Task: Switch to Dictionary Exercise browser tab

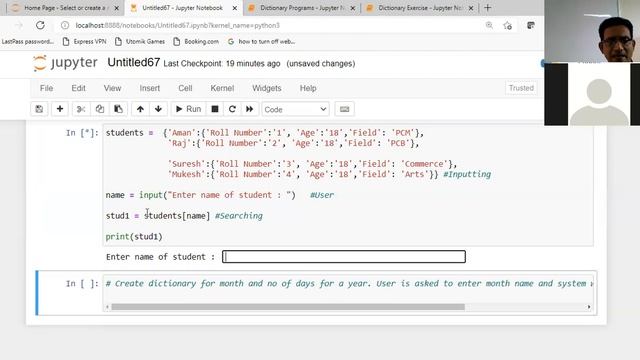Action: [420, 8]
